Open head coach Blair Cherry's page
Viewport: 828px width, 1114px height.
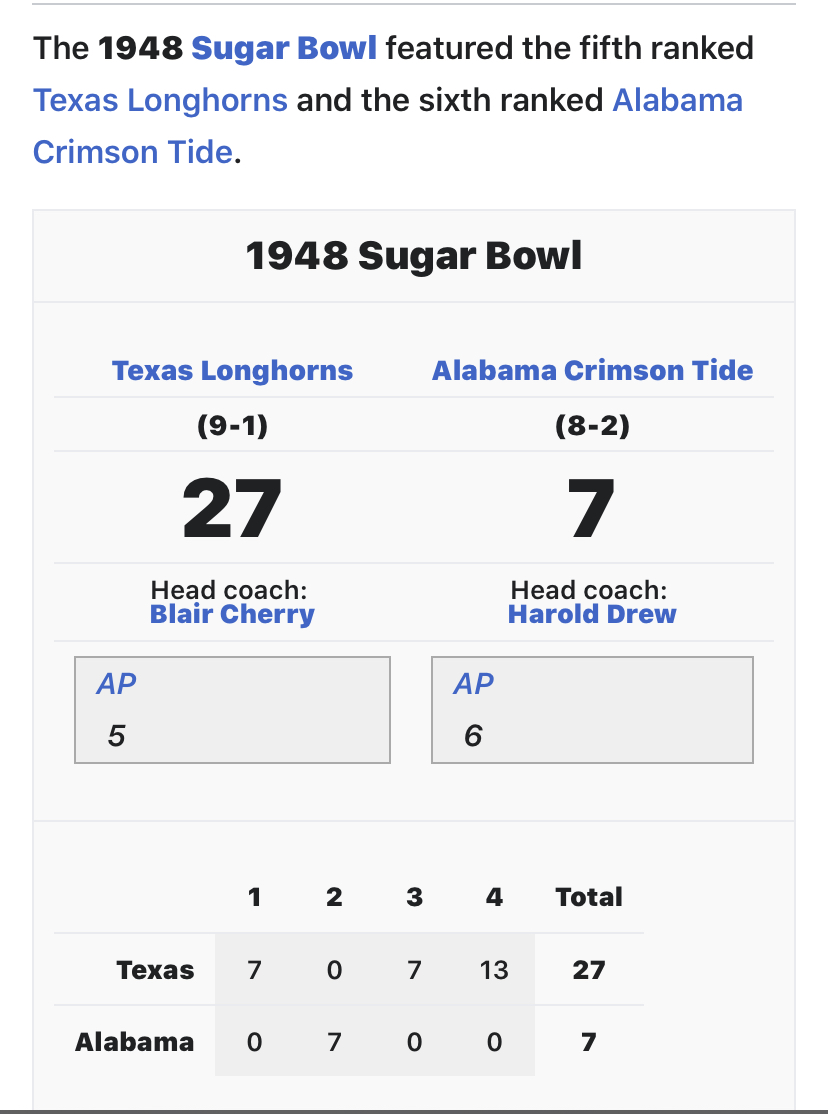232,614
